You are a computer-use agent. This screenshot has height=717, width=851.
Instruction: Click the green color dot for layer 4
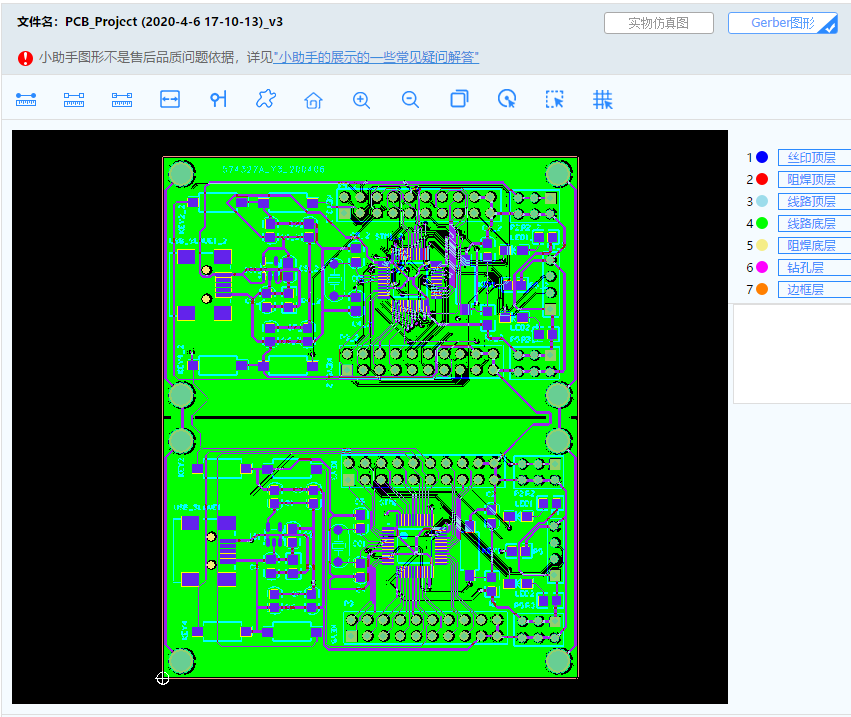pyautogui.click(x=762, y=223)
